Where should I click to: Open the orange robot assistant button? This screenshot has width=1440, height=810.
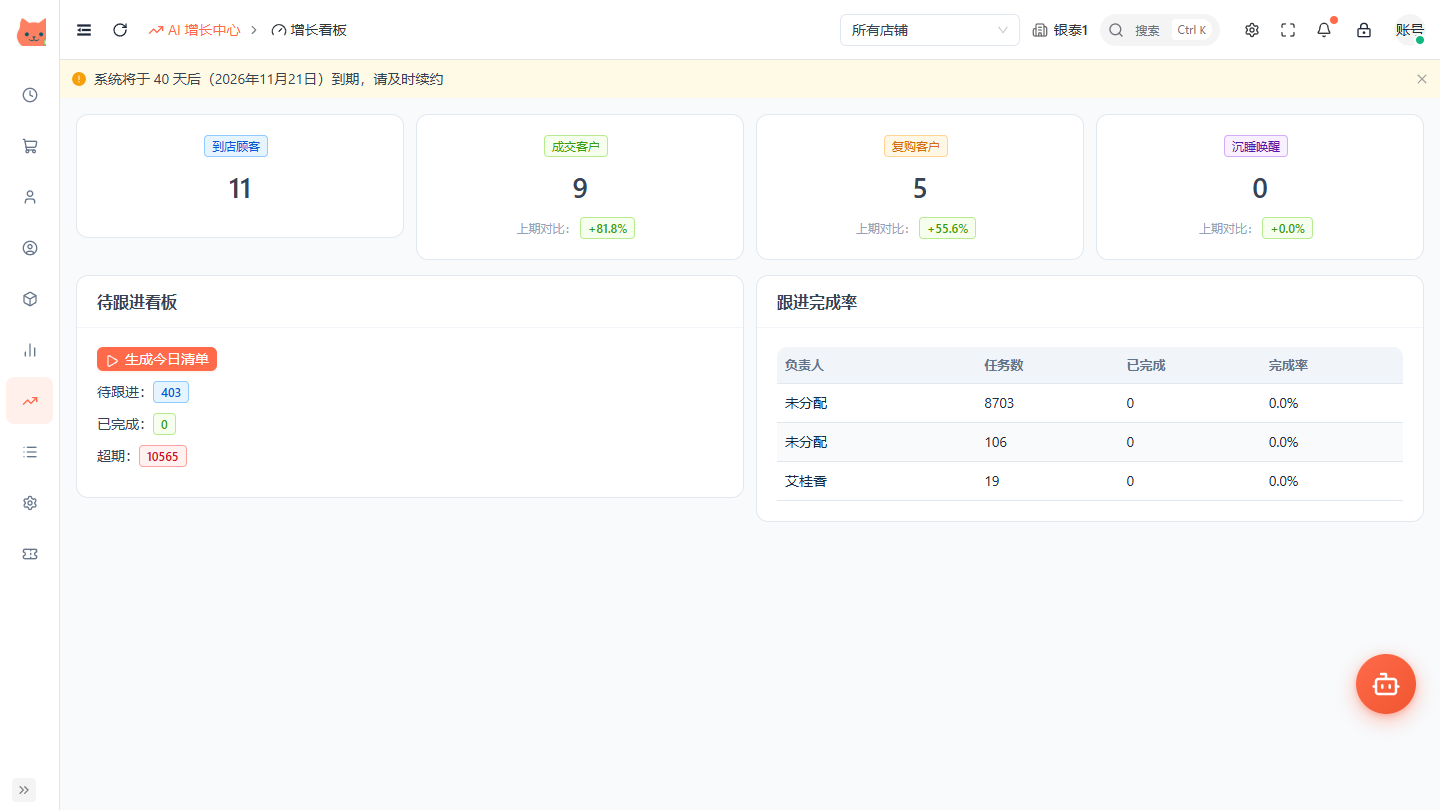pos(1386,684)
